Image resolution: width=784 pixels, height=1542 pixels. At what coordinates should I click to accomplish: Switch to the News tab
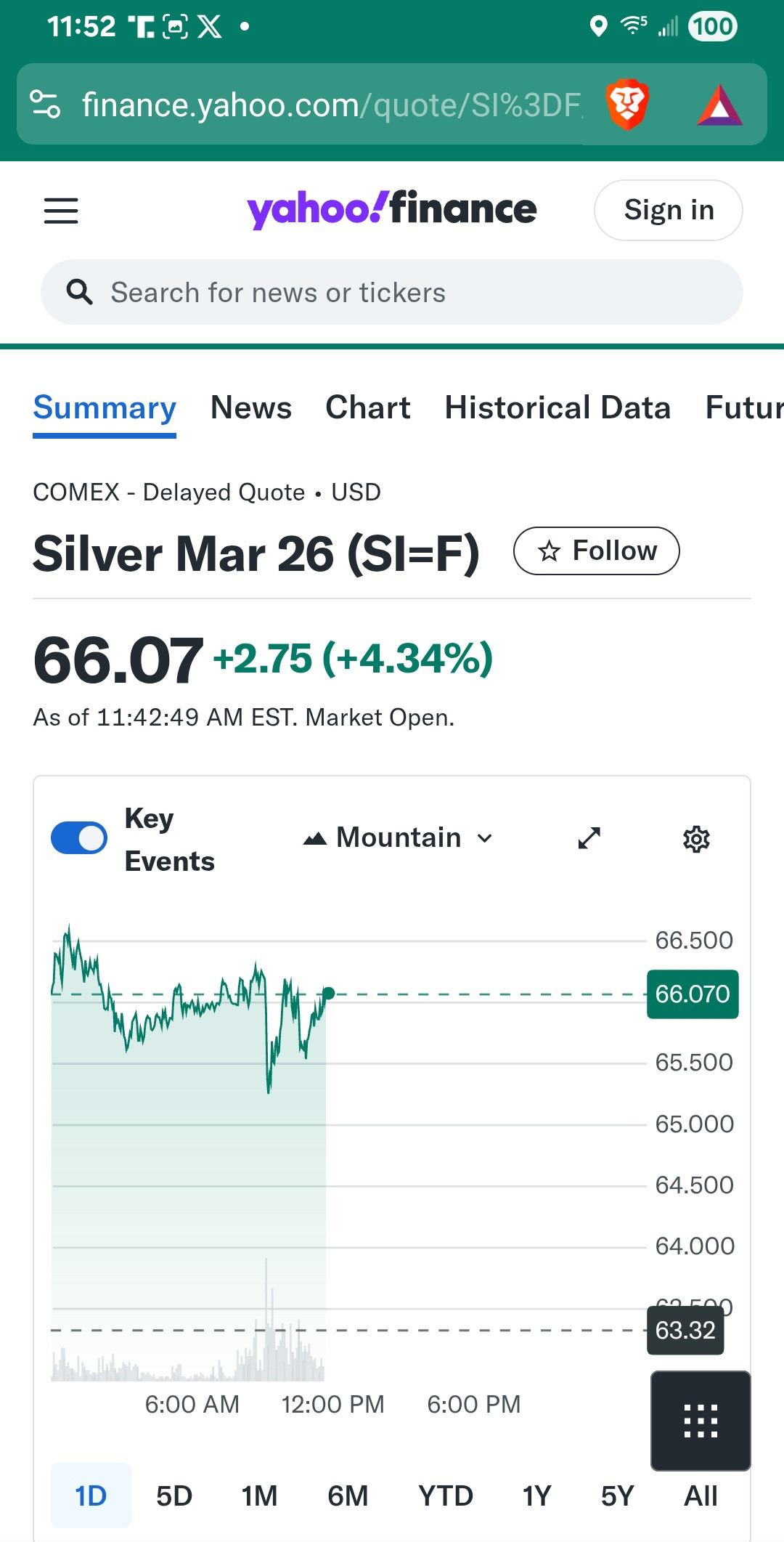(251, 408)
